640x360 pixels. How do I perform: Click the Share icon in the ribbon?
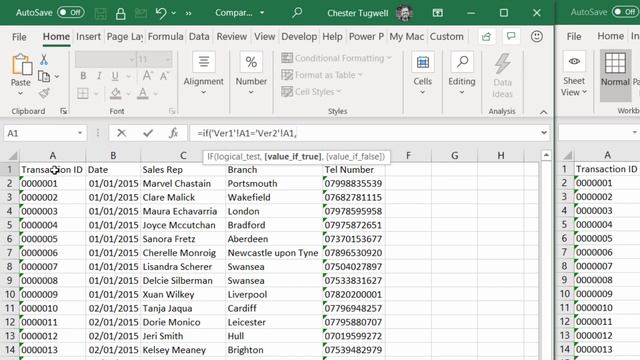[486, 37]
